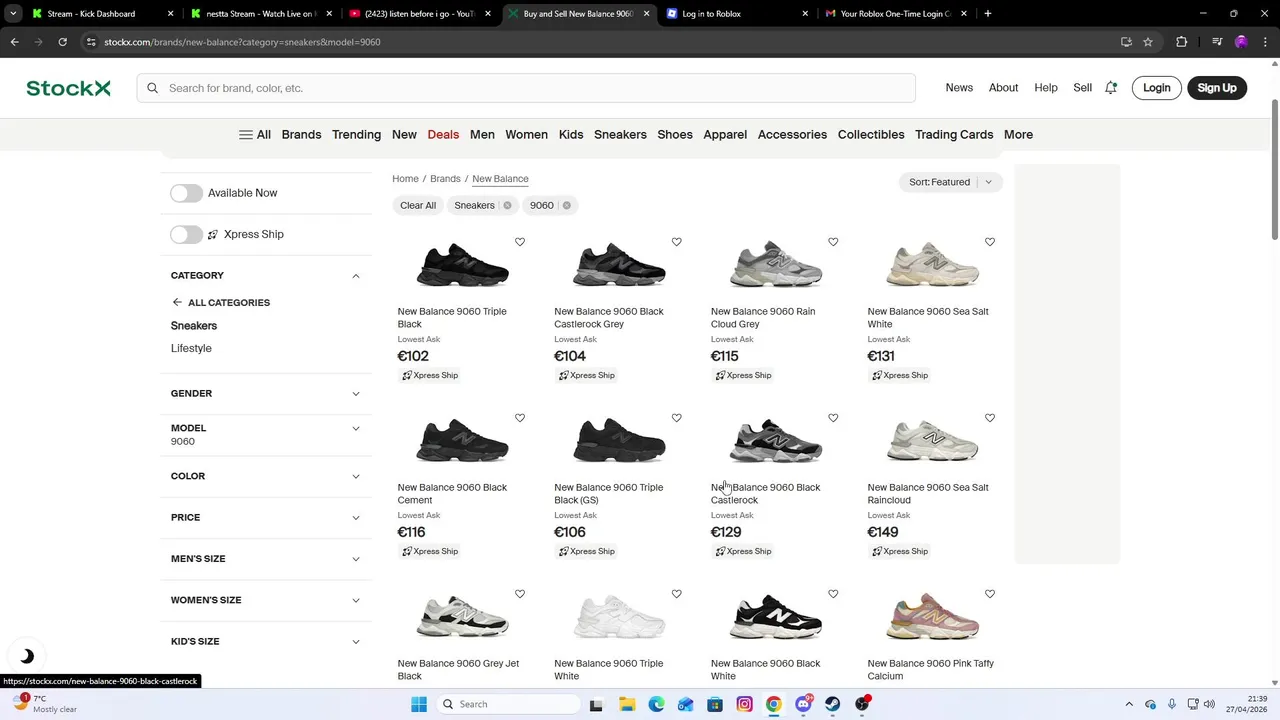Favorite the 9060 Sea Salt White heart
The width and height of the screenshot is (1280, 720).
coord(990,242)
